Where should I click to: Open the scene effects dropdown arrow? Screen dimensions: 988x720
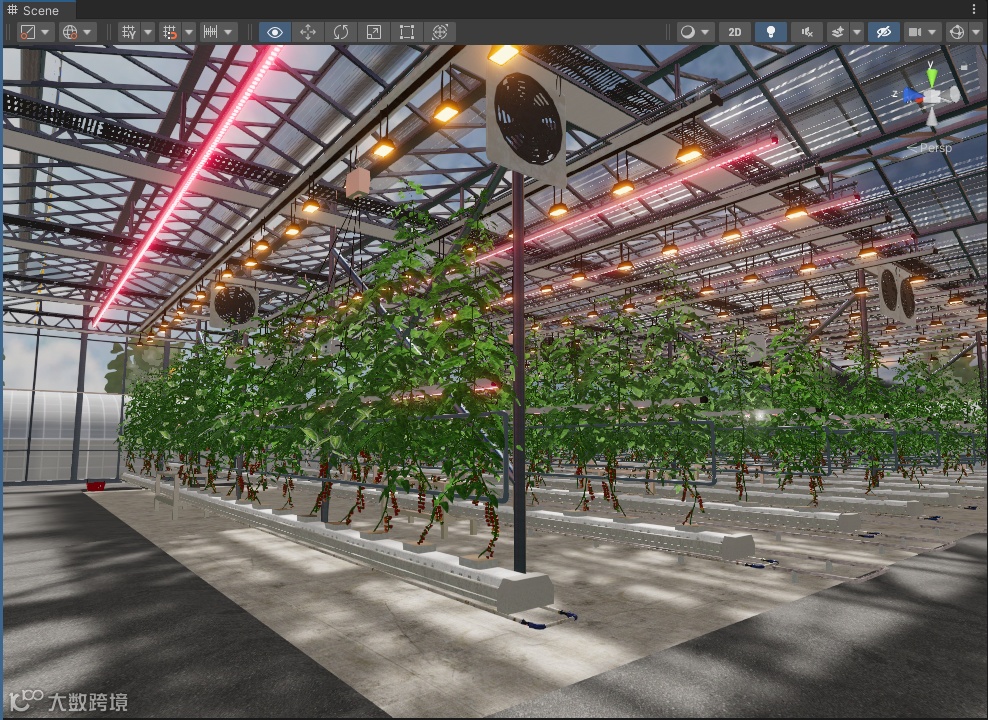coord(857,32)
